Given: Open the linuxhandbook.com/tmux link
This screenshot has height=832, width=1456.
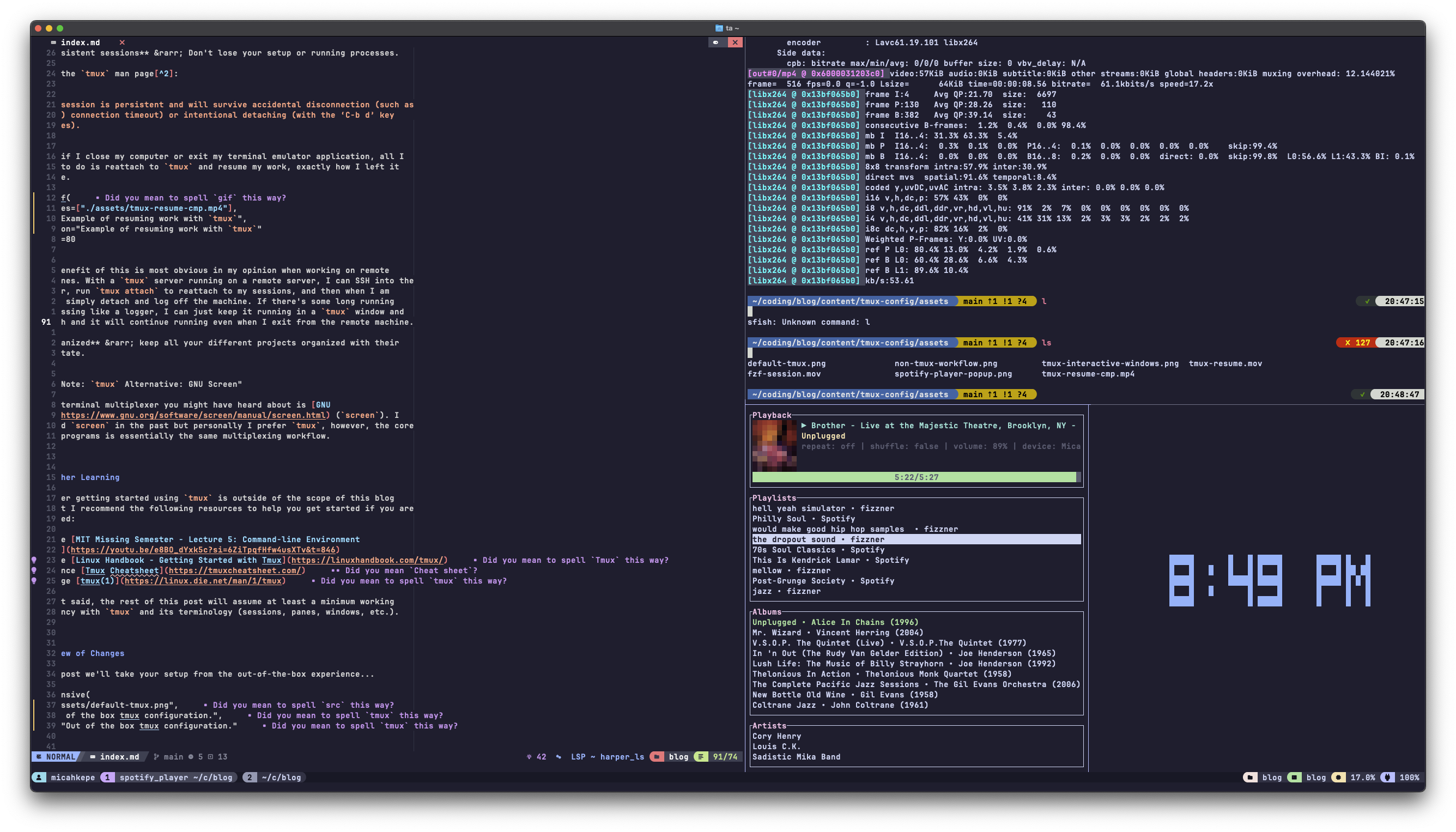Looking at the screenshot, I should tap(367, 560).
